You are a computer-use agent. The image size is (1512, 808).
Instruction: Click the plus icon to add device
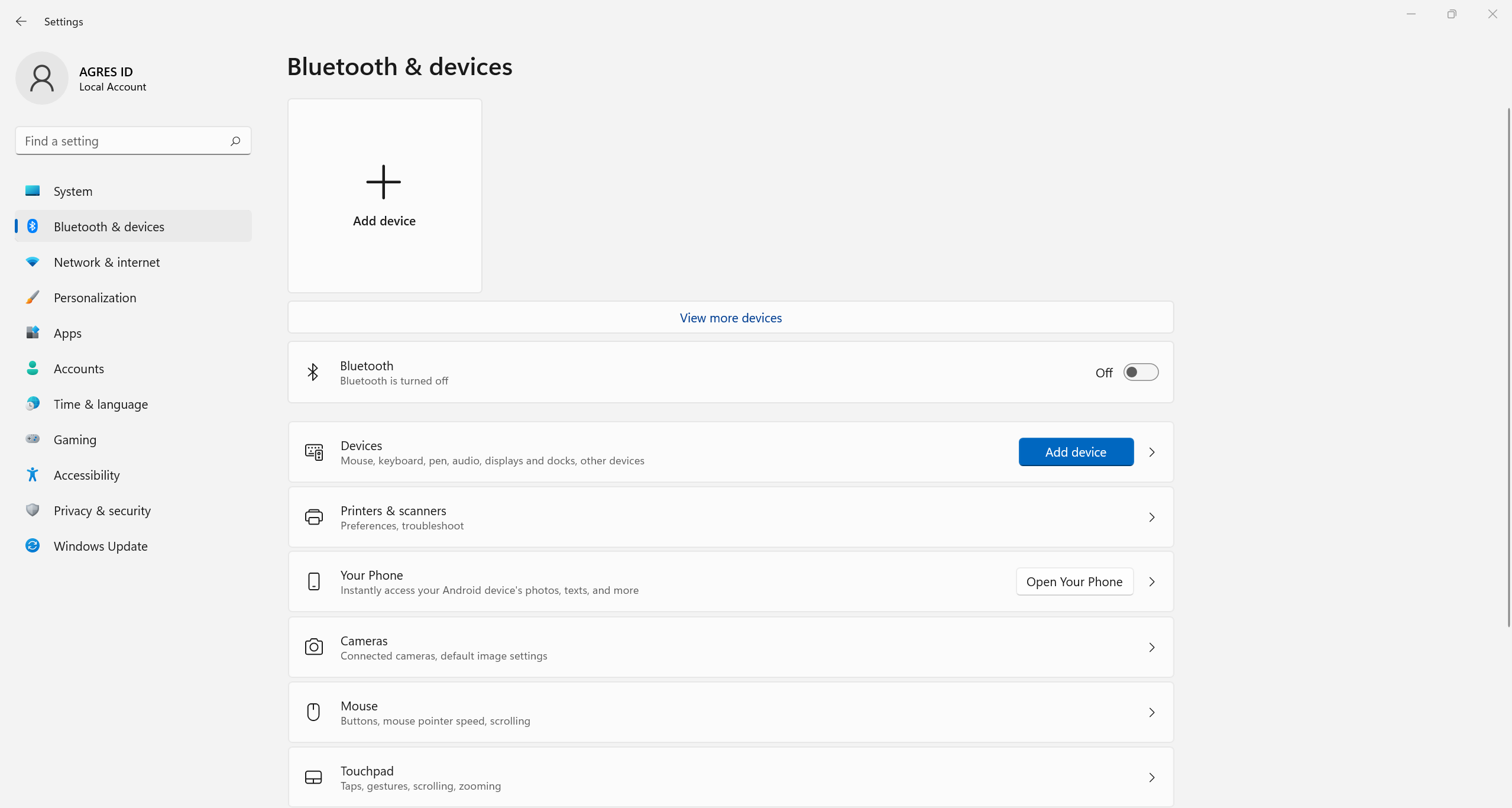coord(384,182)
